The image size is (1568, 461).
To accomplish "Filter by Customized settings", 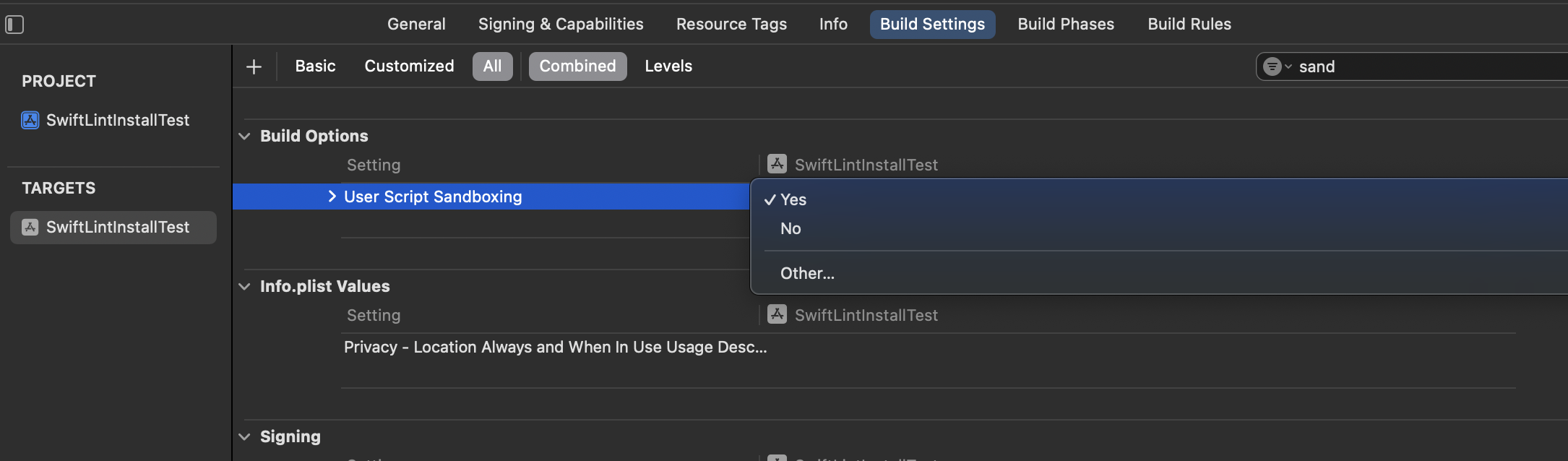I will coord(409,66).
